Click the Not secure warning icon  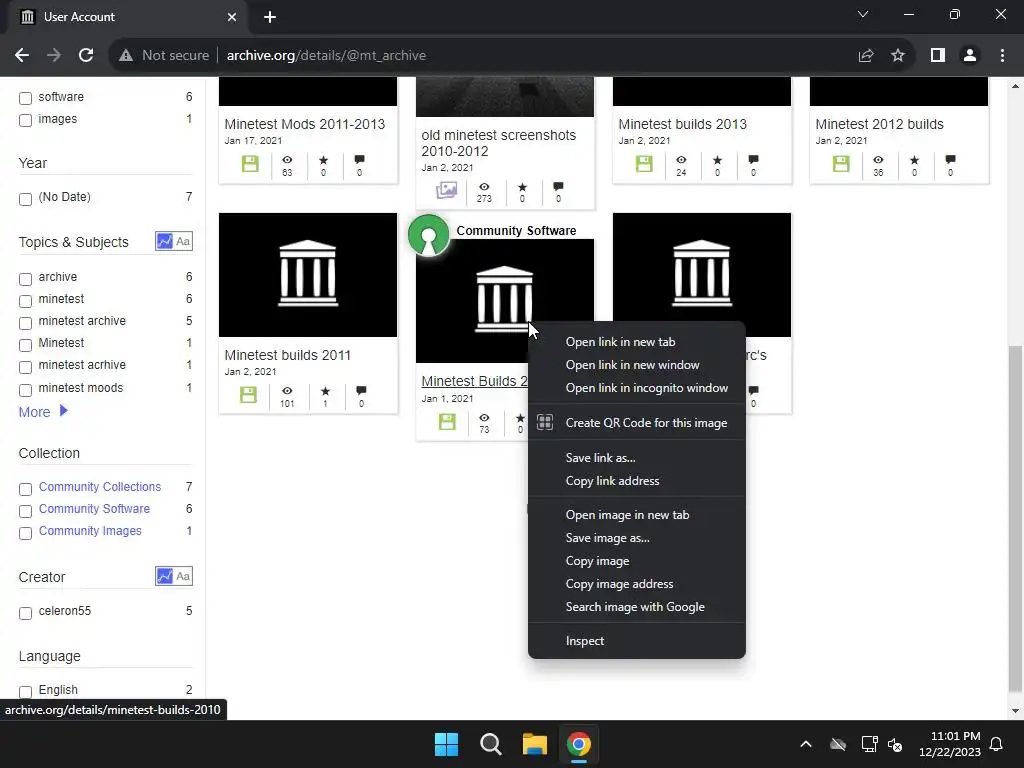pyautogui.click(x=126, y=56)
